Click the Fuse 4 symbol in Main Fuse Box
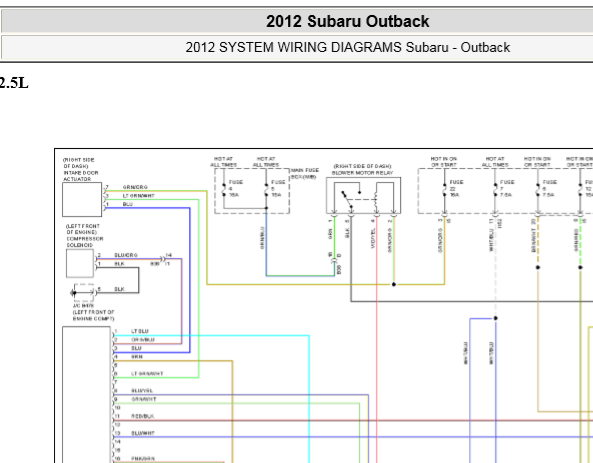The width and height of the screenshot is (593, 463). (x=224, y=188)
